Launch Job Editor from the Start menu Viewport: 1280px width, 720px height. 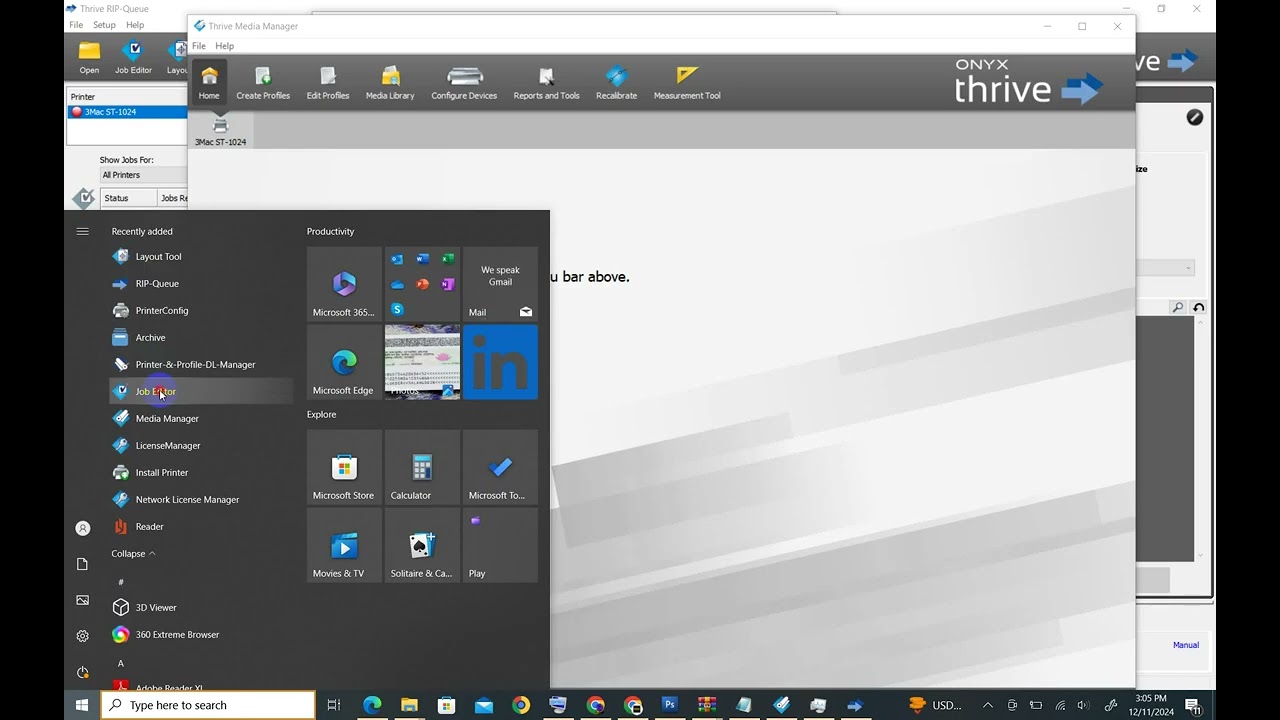coord(201,392)
